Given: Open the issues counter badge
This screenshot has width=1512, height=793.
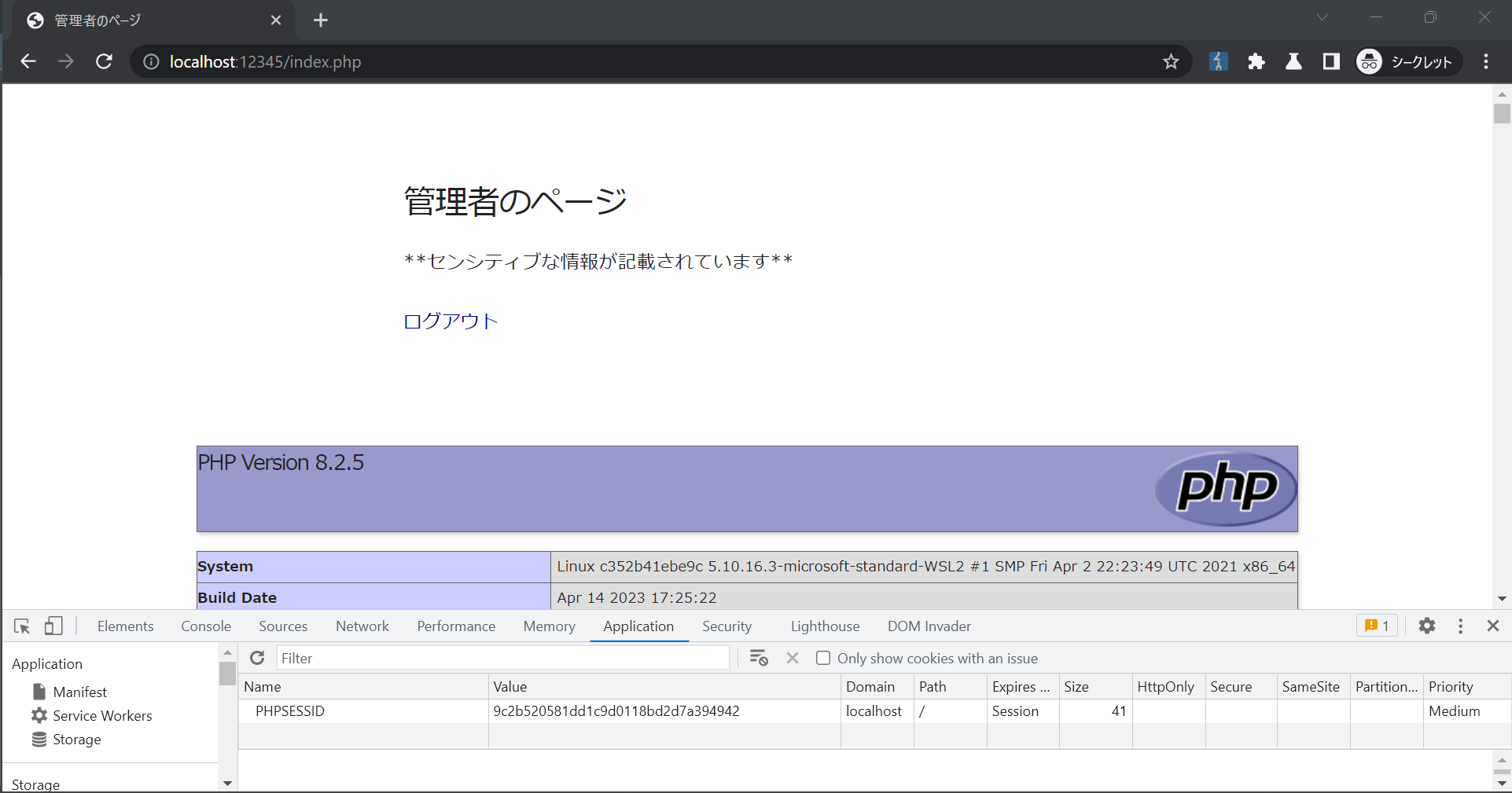Looking at the screenshot, I should (1375, 626).
